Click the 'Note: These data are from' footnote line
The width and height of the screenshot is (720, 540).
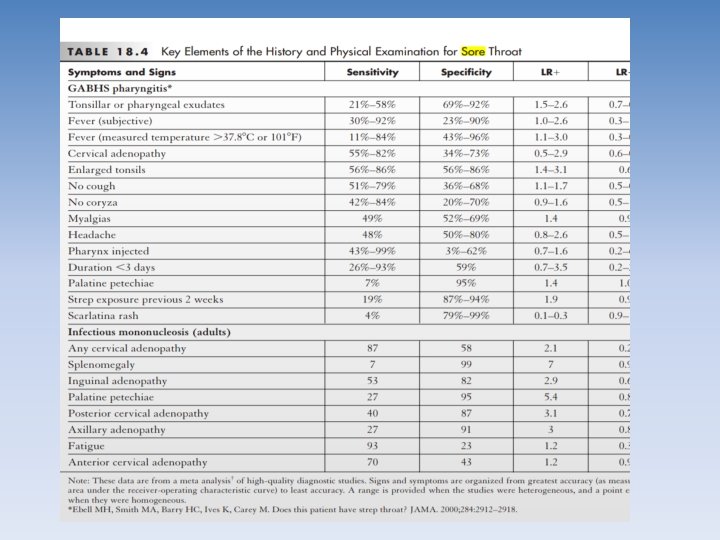(349, 481)
